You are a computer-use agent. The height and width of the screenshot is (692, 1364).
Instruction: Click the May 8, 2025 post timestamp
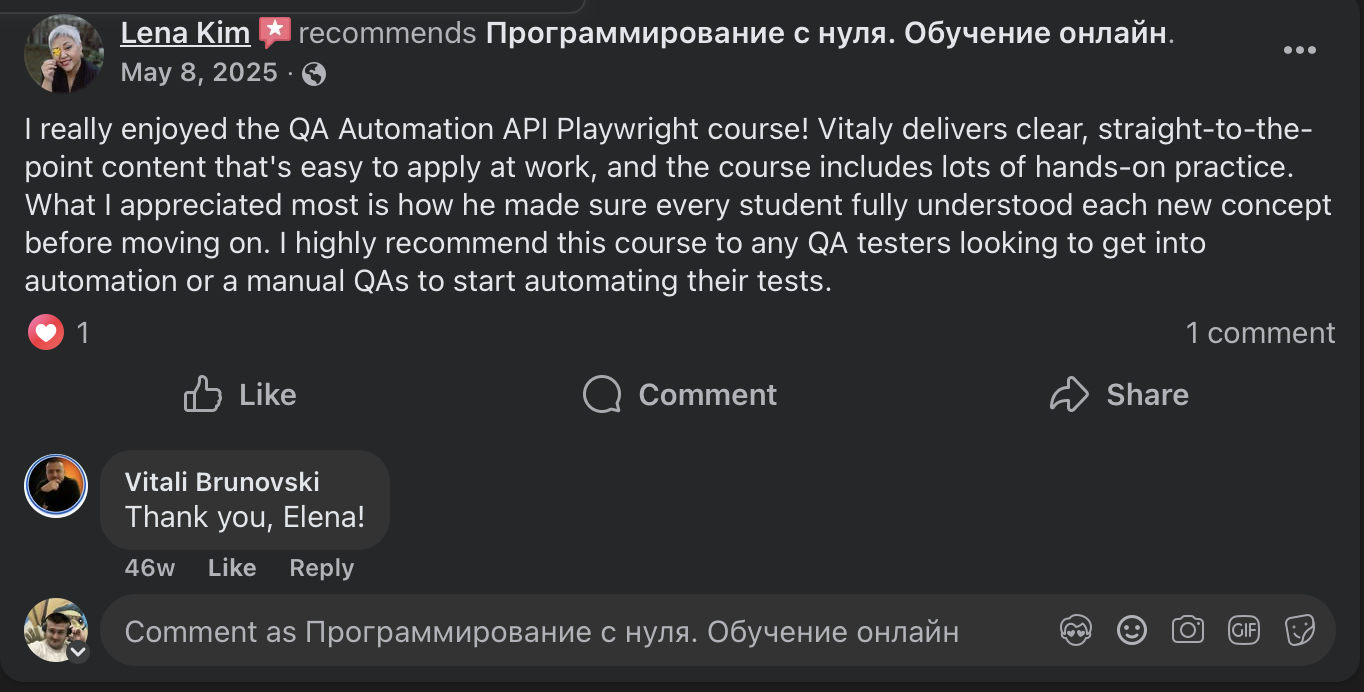198,73
